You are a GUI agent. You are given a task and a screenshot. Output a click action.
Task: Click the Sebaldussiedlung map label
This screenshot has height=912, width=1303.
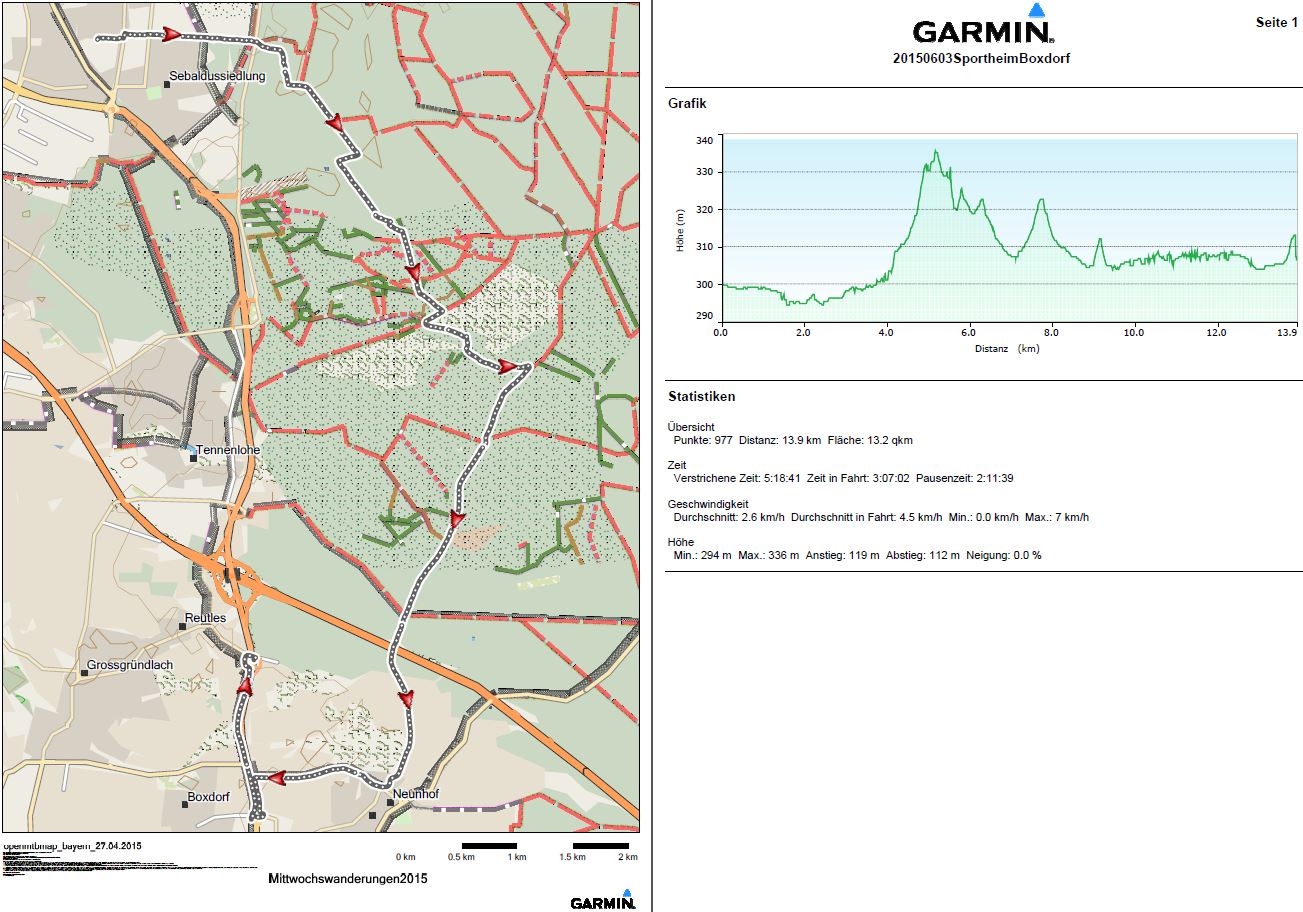pyautogui.click(x=217, y=76)
